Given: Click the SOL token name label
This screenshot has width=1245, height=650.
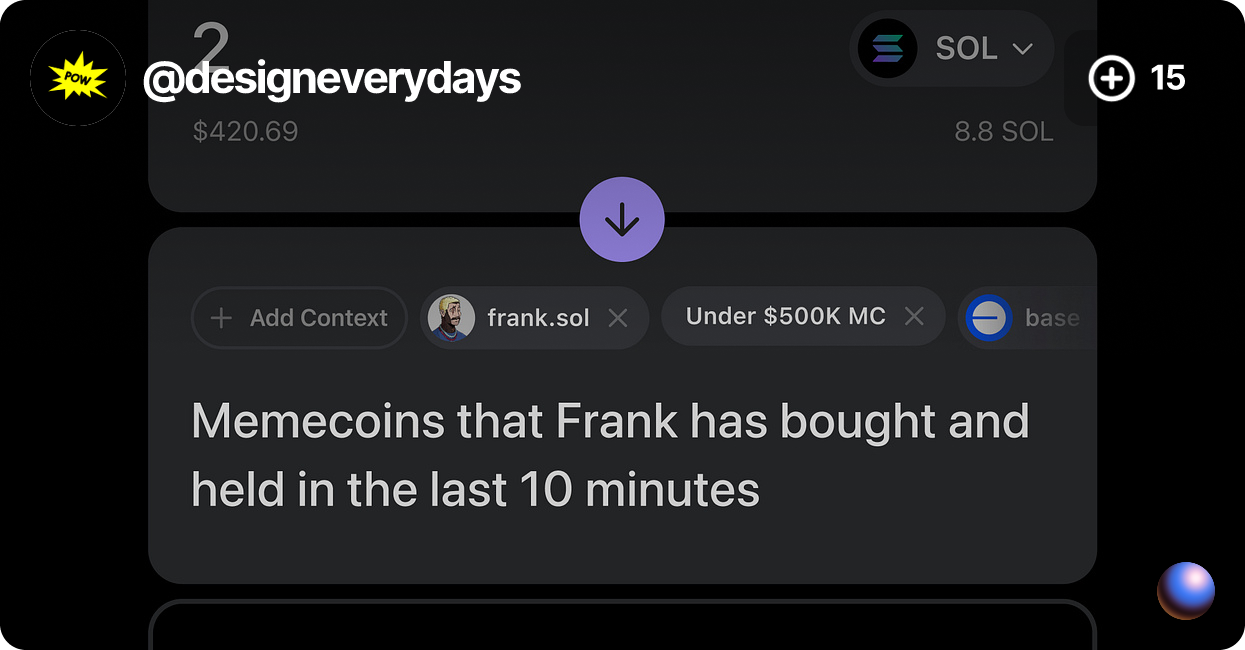Looking at the screenshot, I should (x=966, y=48).
